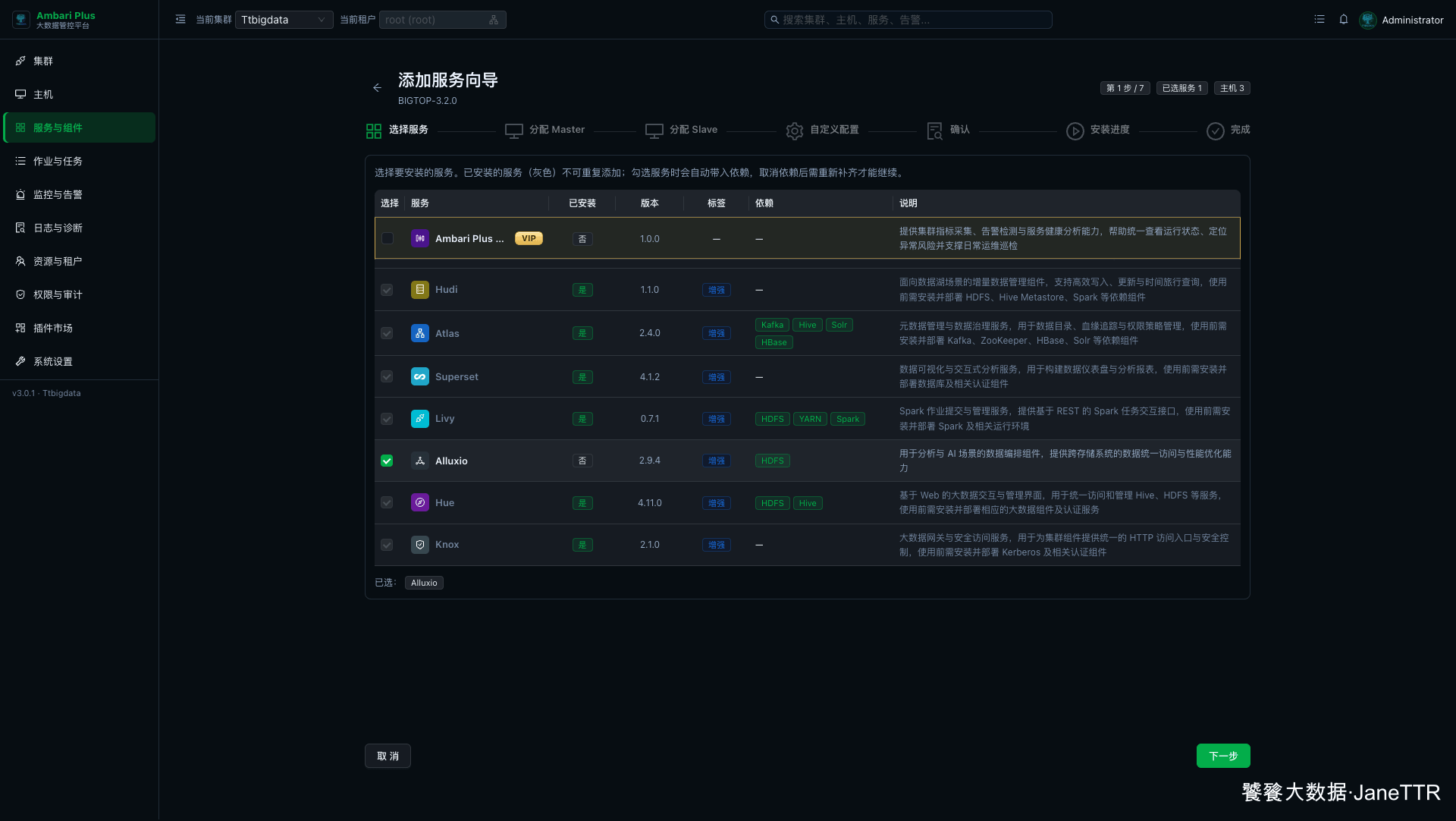Click the 分配 Slave step monitor icon
The height and width of the screenshot is (821, 1456).
tap(654, 131)
